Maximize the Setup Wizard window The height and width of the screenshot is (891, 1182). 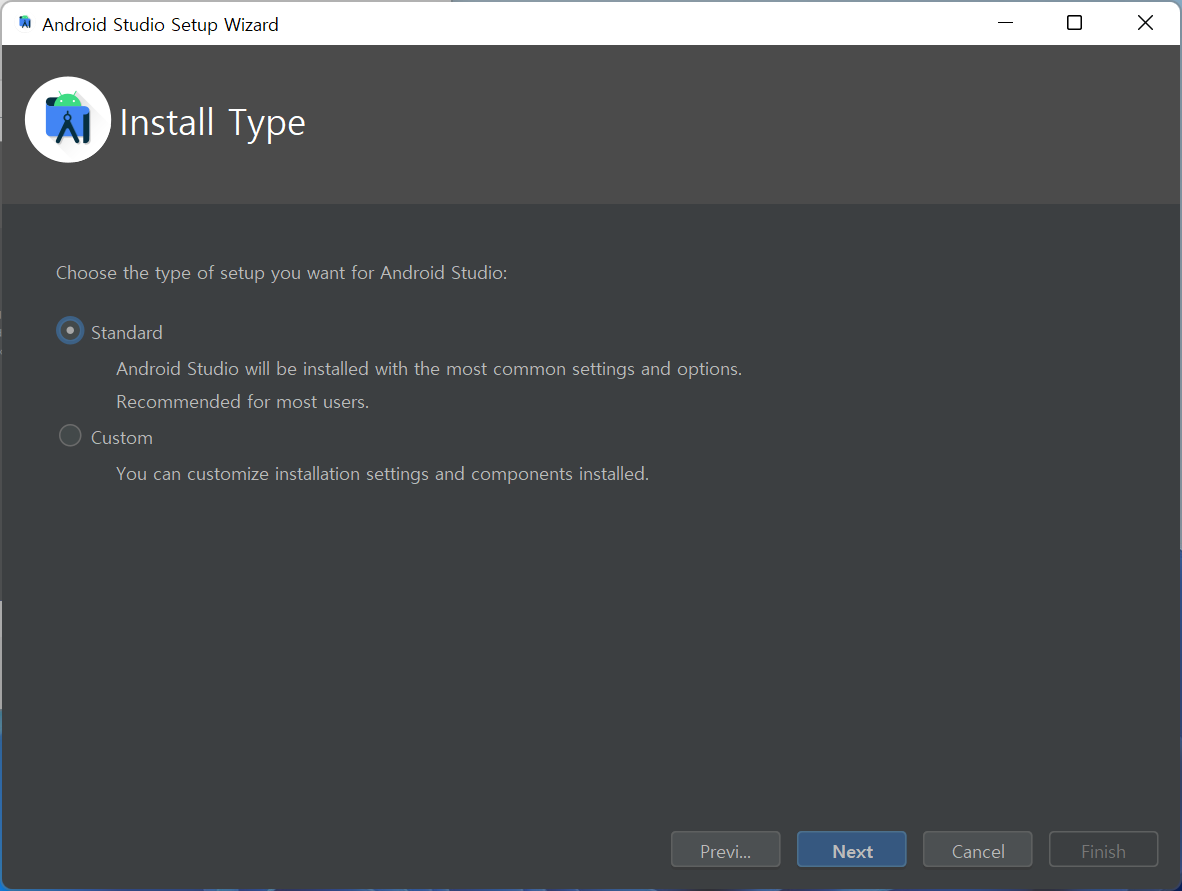point(1074,23)
